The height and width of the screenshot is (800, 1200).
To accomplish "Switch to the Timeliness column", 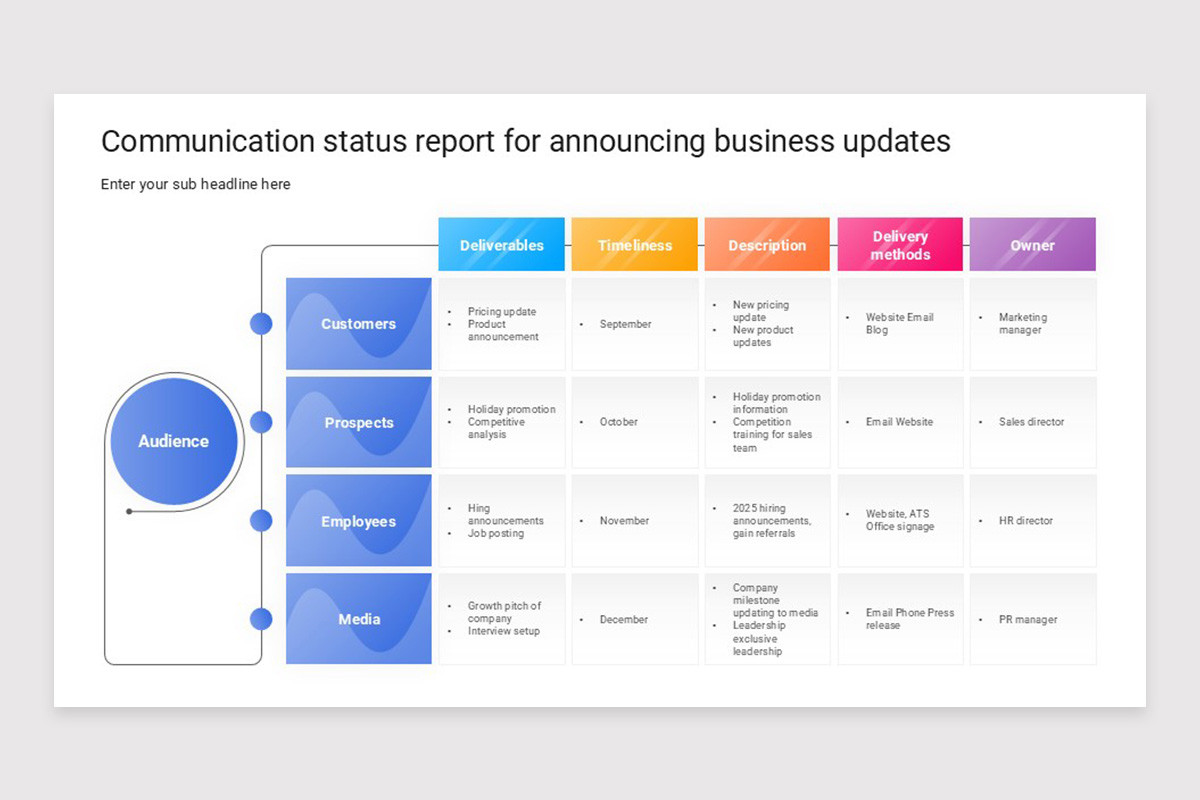I will 634,243.
